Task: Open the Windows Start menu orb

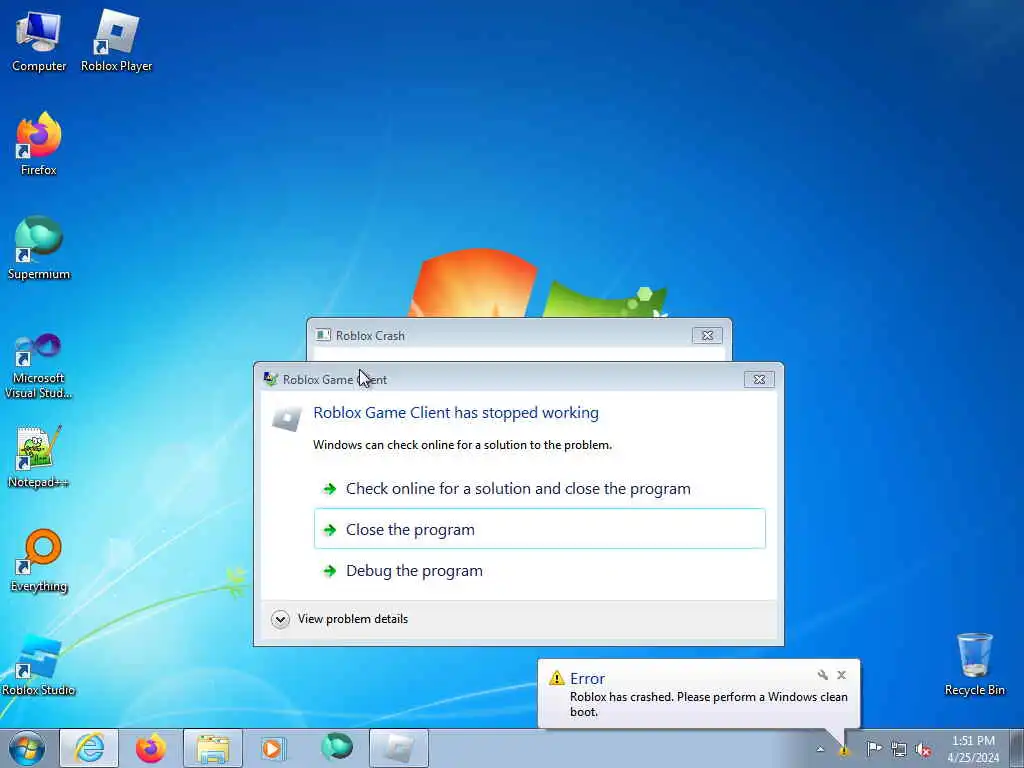Action: (27, 748)
